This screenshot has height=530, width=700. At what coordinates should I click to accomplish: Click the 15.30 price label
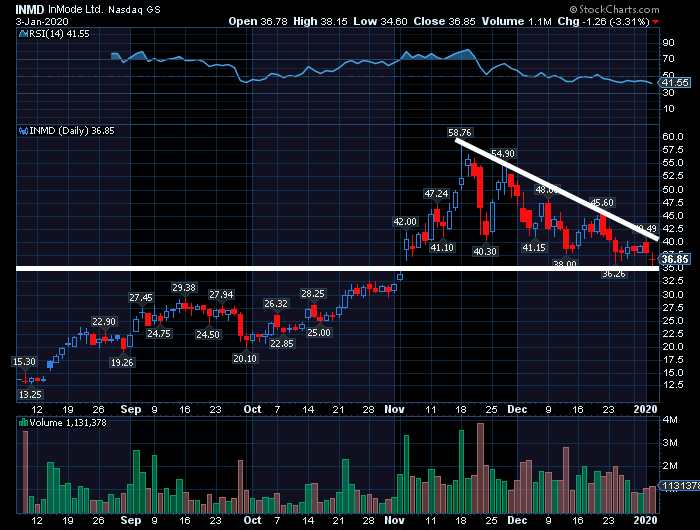coord(24,362)
